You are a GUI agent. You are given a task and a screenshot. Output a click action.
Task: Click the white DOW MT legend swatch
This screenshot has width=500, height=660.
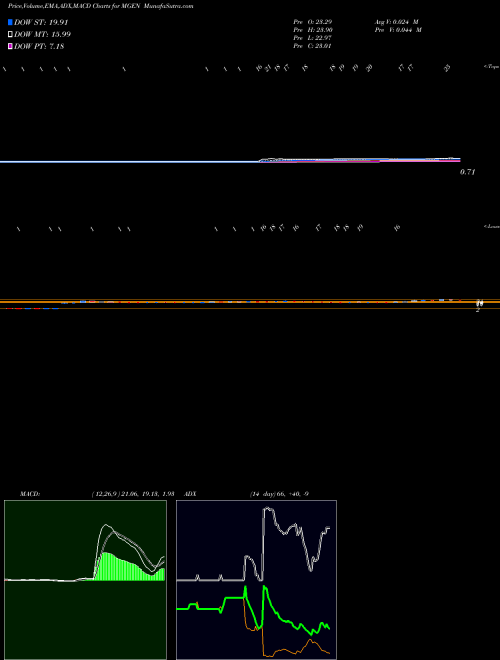click(x=10, y=34)
